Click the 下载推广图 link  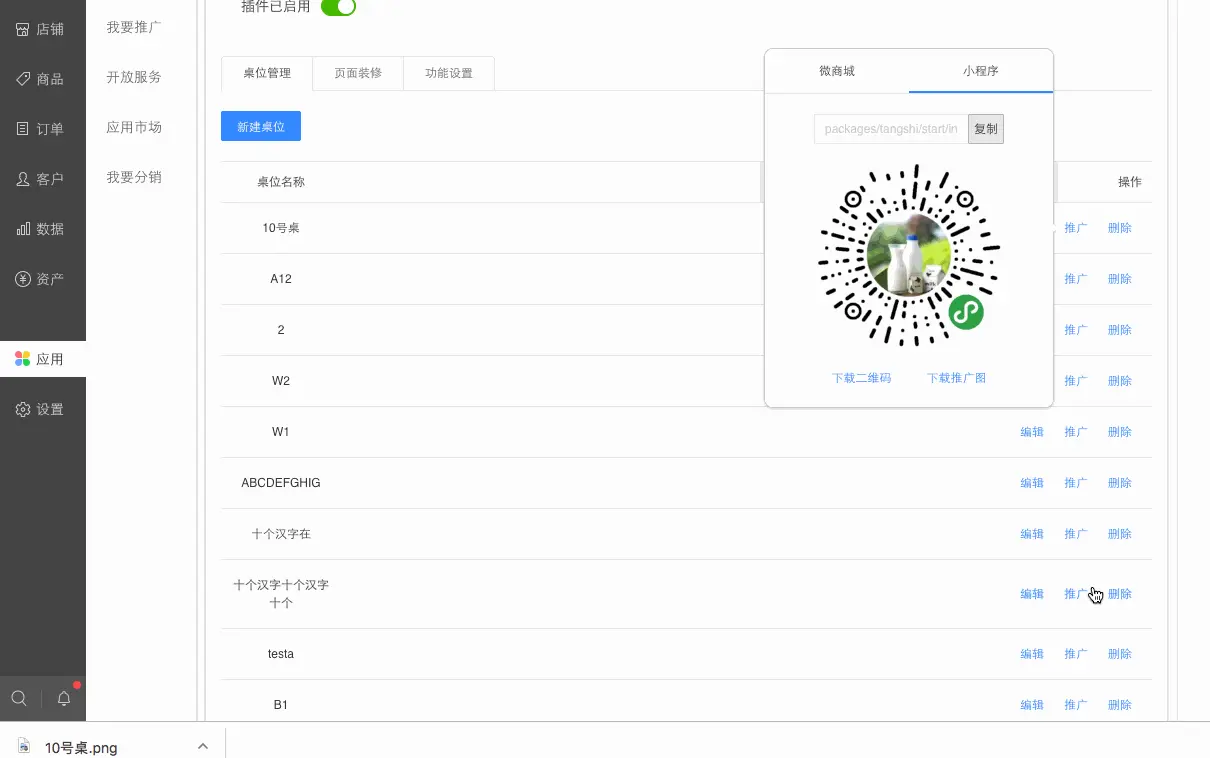(x=957, y=378)
